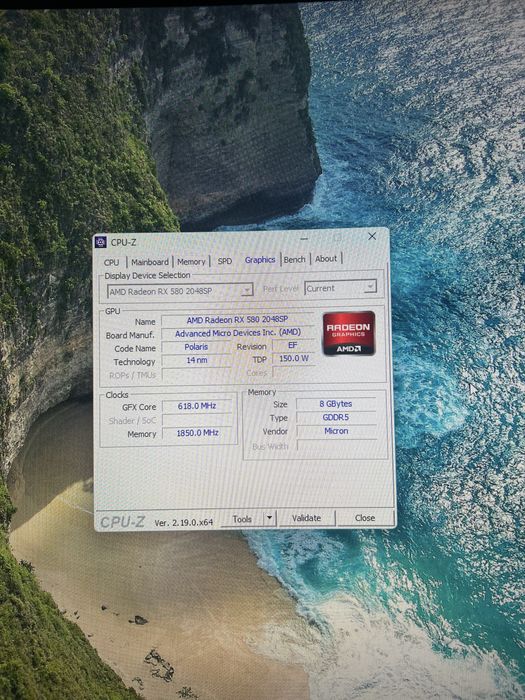
Task: Click the Polaris code name value
Action: pyautogui.click(x=196, y=347)
